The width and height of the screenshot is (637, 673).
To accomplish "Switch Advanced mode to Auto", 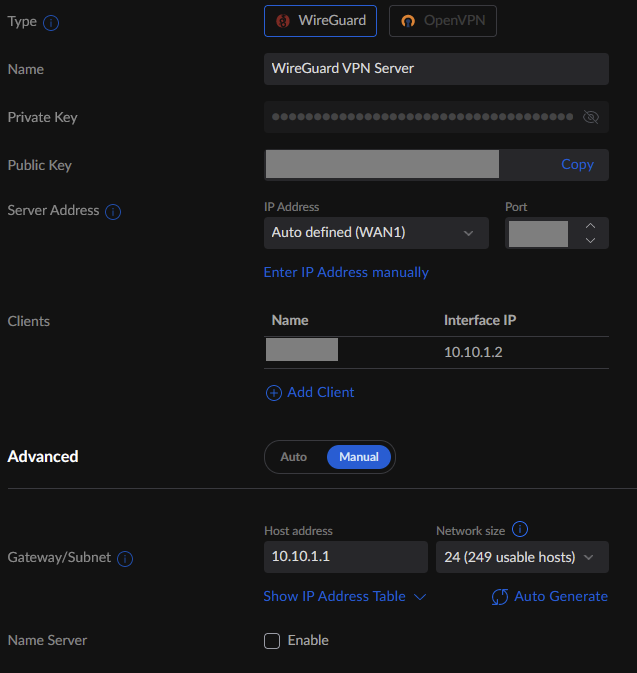I will [293, 457].
